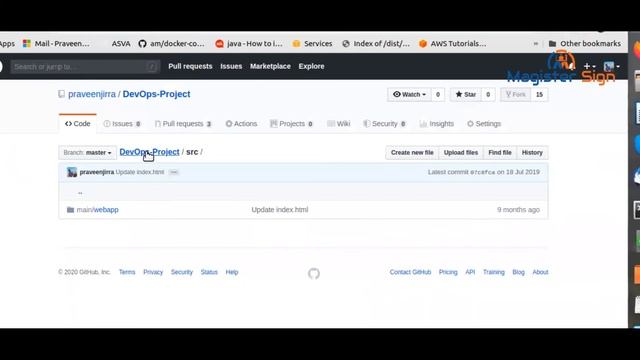The width and height of the screenshot is (640, 360).
Task: Click the Fork button
Action: pyautogui.click(x=516, y=94)
